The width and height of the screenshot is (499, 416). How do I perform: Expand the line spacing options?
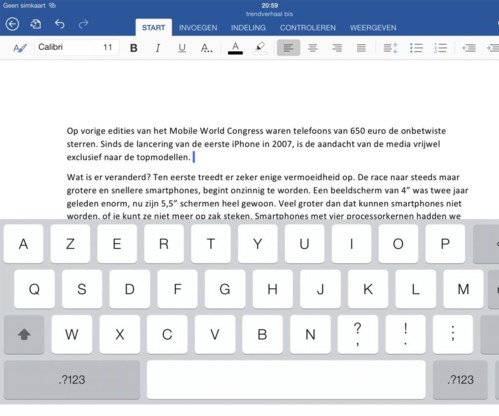click(x=390, y=48)
